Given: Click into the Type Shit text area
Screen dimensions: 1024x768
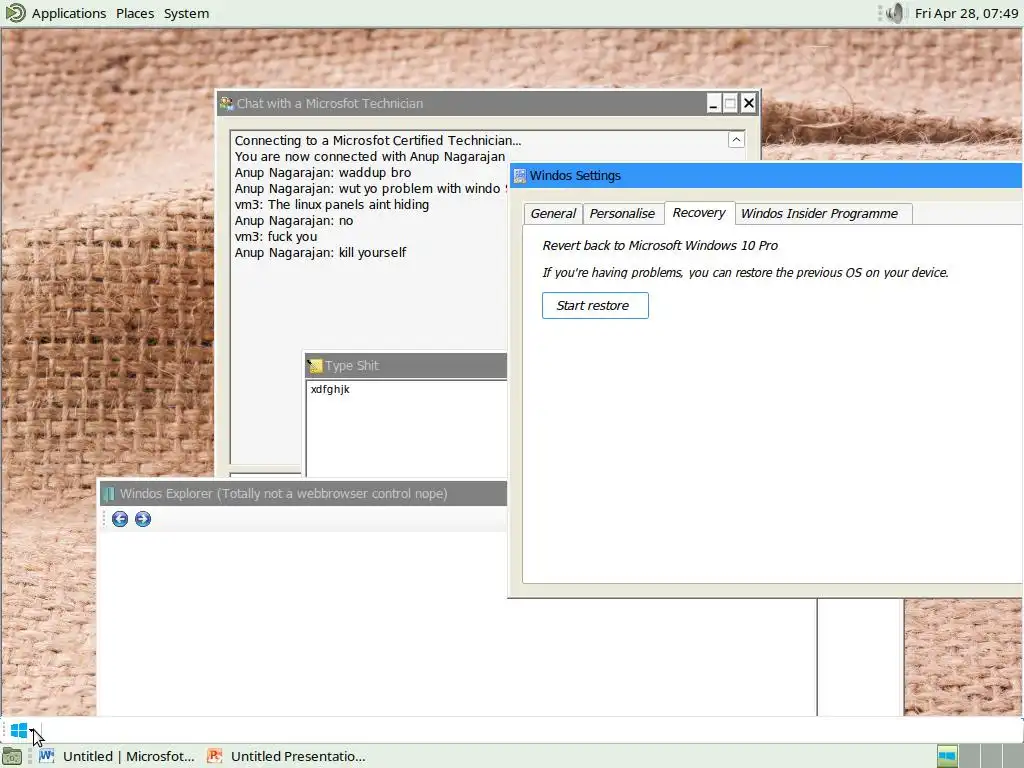Looking at the screenshot, I should (x=406, y=428).
